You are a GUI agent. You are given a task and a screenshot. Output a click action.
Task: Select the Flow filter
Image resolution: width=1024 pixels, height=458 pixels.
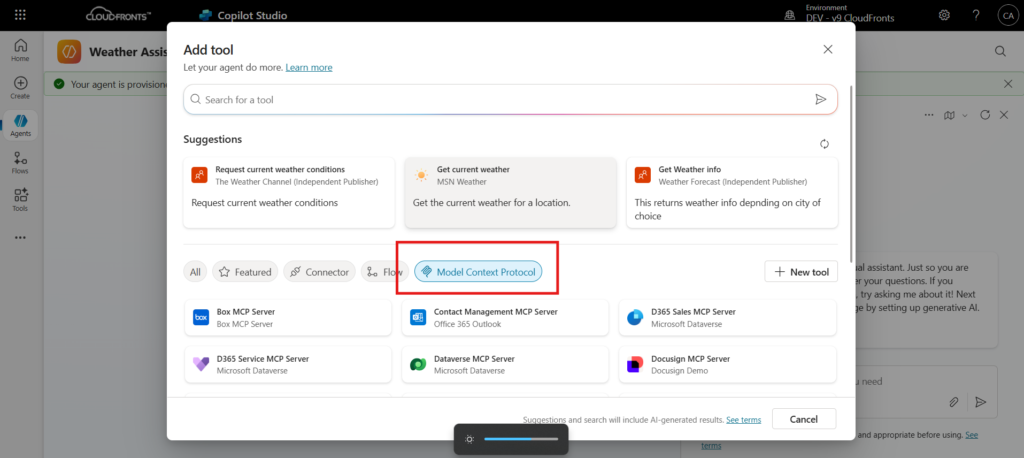pos(385,272)
